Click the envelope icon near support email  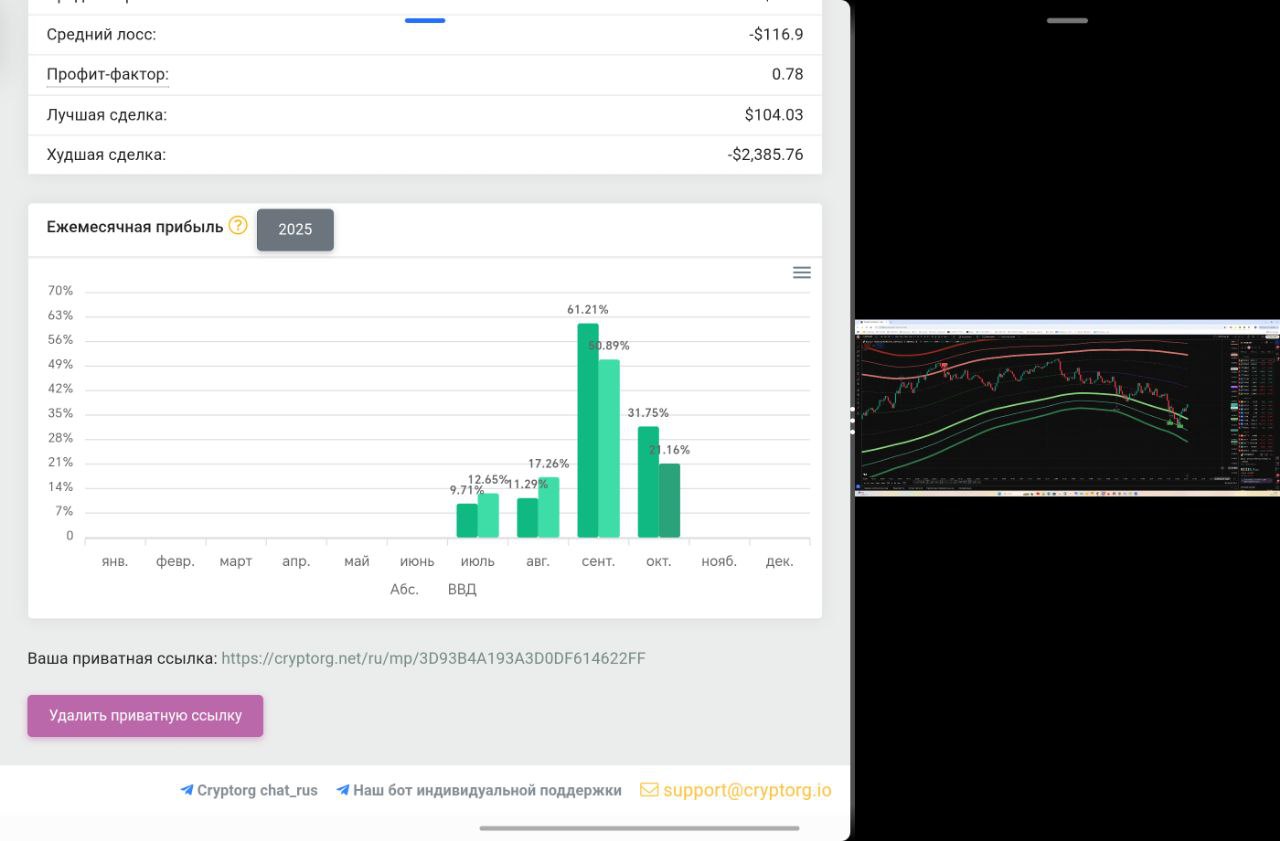click(x=649, y=790)
